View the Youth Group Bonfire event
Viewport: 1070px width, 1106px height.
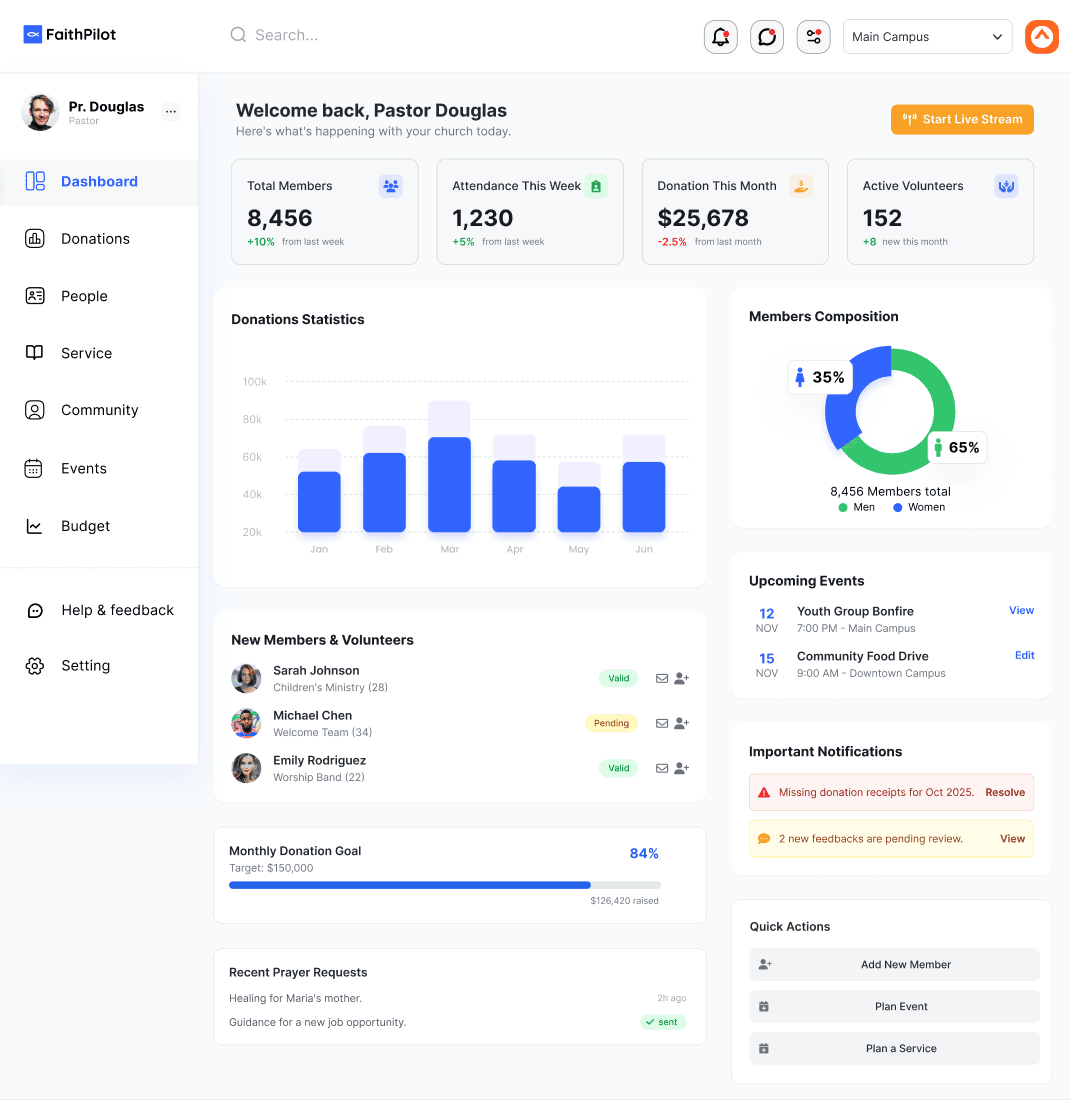1021,610
